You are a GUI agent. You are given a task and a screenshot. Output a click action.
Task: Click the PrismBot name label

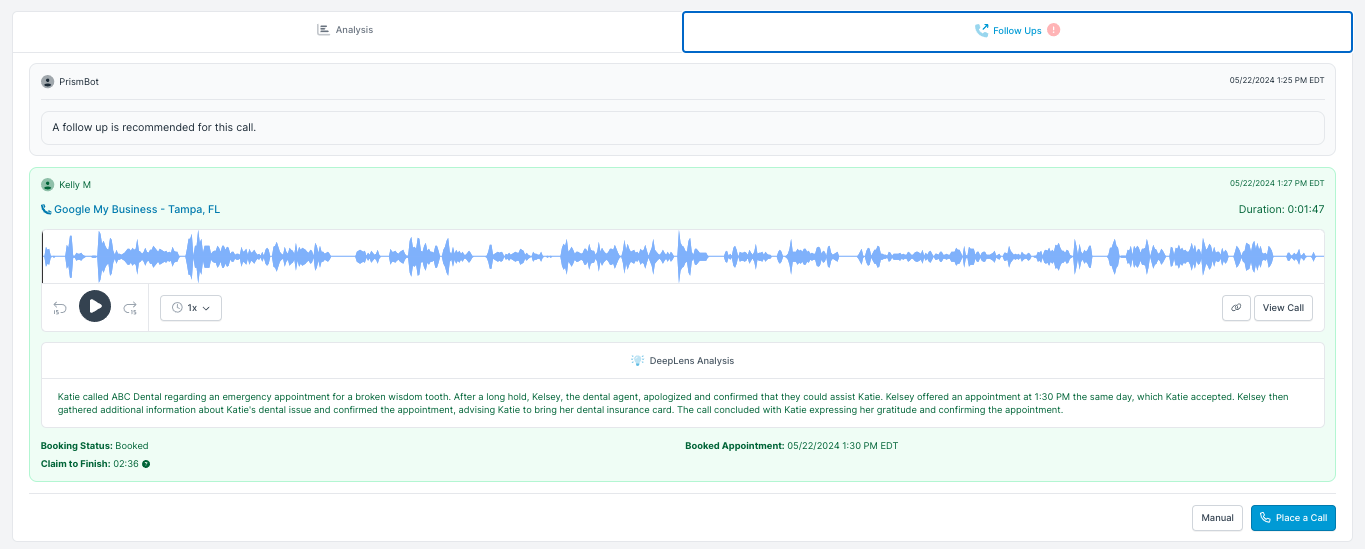[79, 82]
